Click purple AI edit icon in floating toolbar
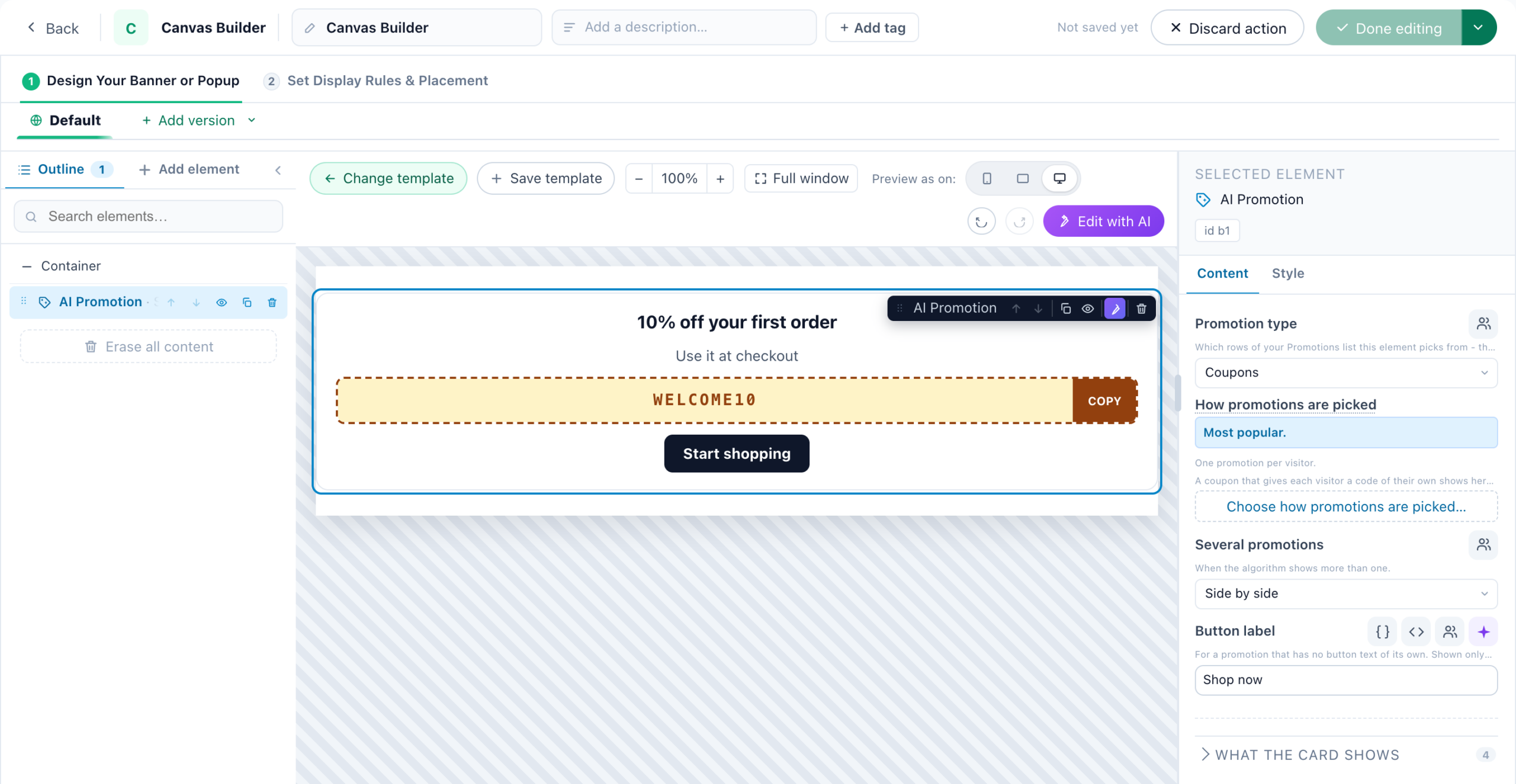The height and width of the screenshot is (784, 1516). click(1115, 309)
